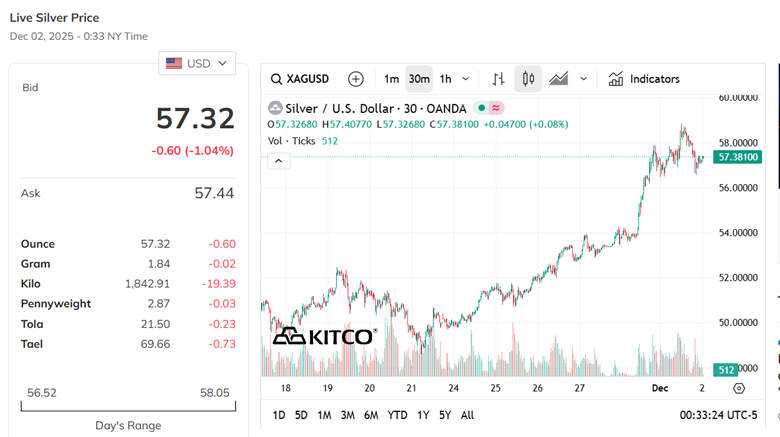Switch chart to 1h interval
The image size is (780, 437).
(x=446, y=79)
